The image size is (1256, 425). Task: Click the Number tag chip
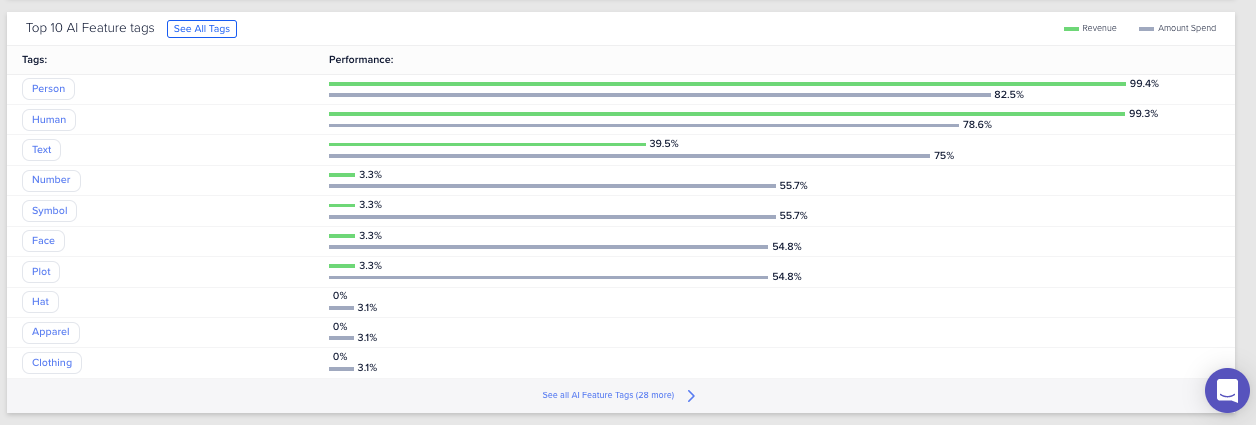[x=51, y=180]
